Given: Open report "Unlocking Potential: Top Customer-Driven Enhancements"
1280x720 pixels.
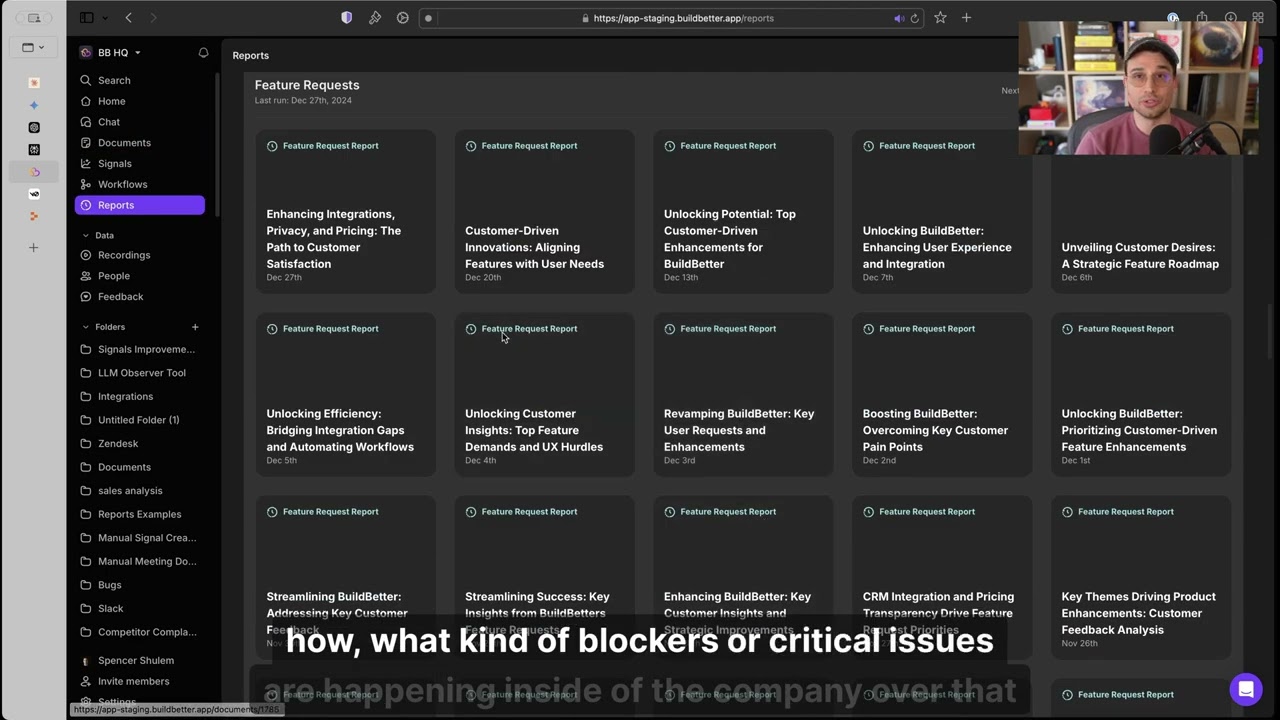Looking at the screenshot, I should [743, 211].
